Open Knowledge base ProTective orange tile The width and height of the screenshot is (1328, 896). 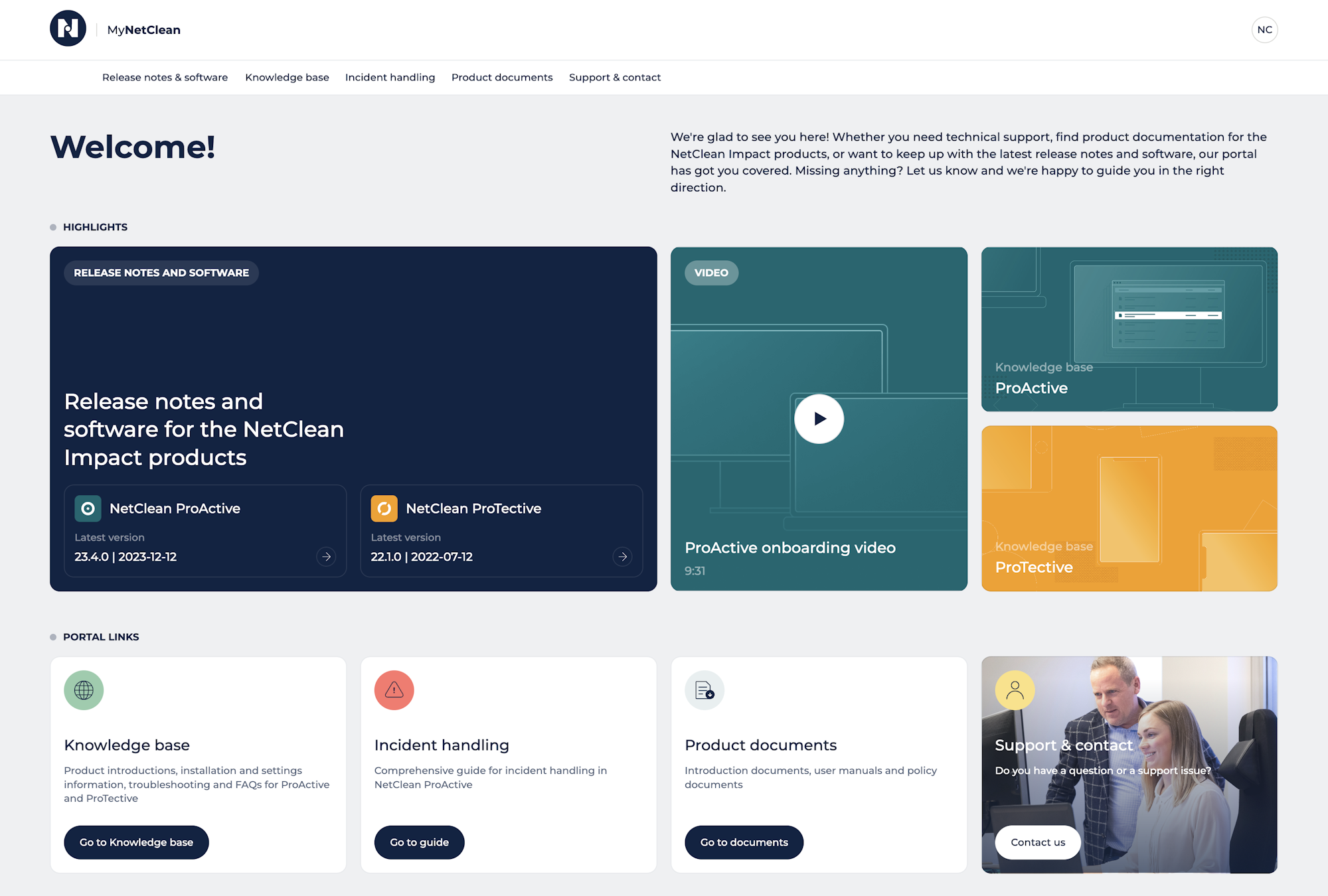click(x=1129, y=508)
